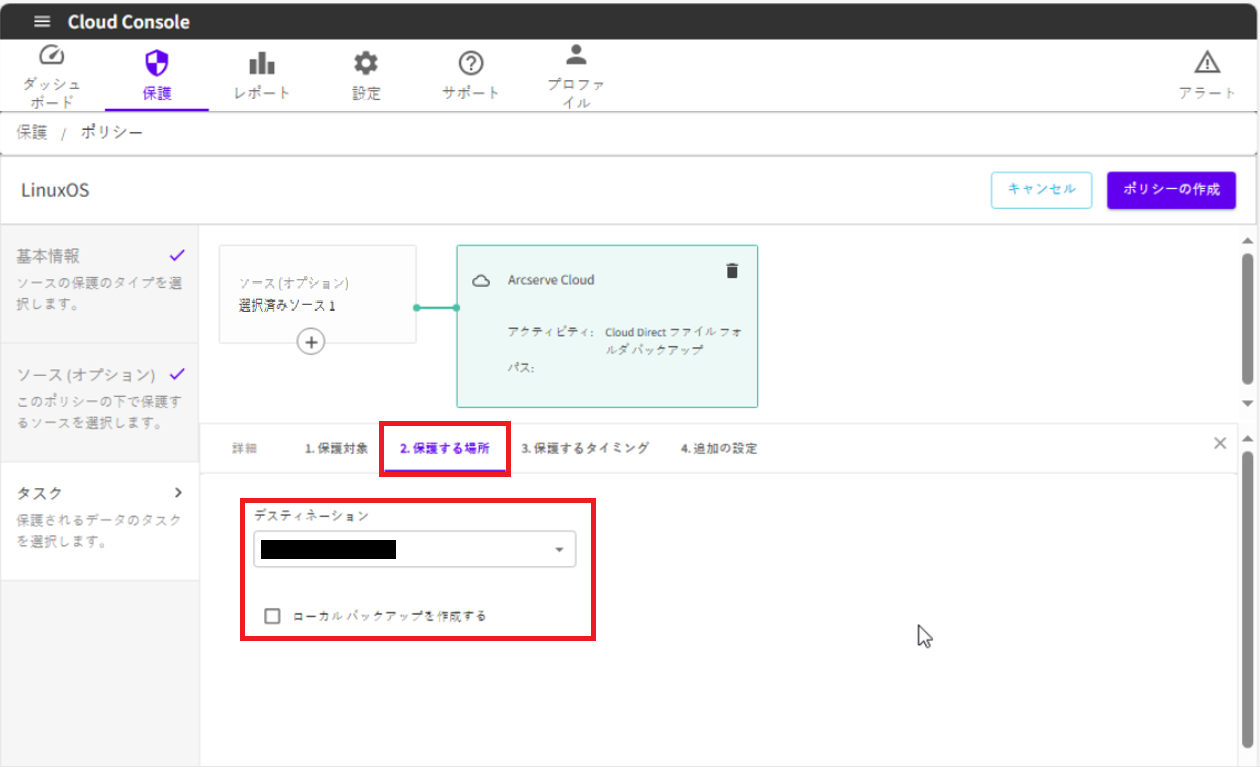The height and width of the screenshot is (767, 1260).
Task: View the アラート warning triangle icon
Action: click(1208, 63)
